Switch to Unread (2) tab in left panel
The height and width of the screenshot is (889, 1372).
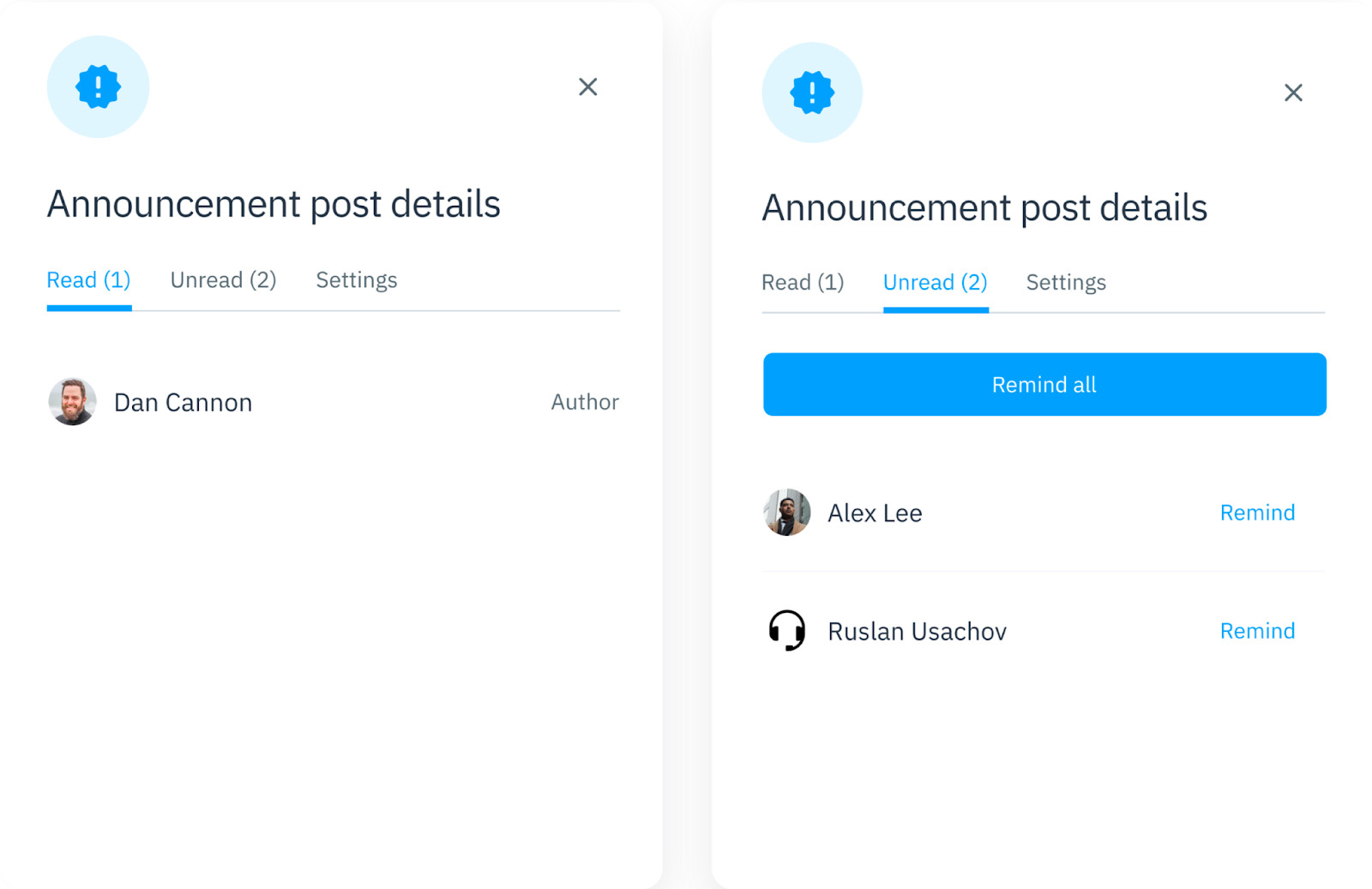pyautogui.click(x=223, y=280)
